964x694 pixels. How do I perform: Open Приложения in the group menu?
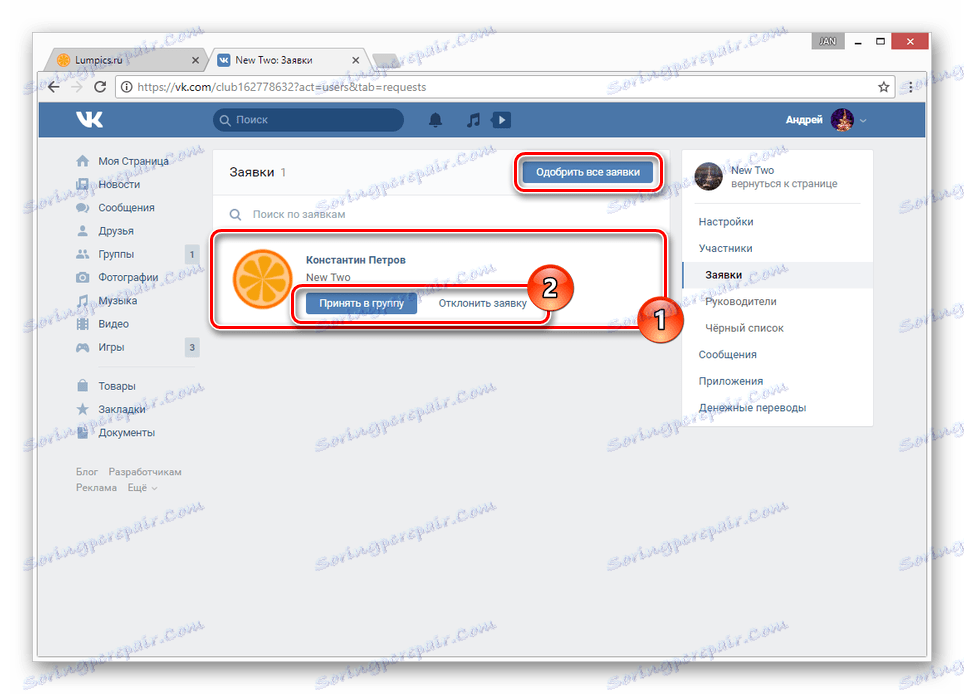(x=730, y=381)
